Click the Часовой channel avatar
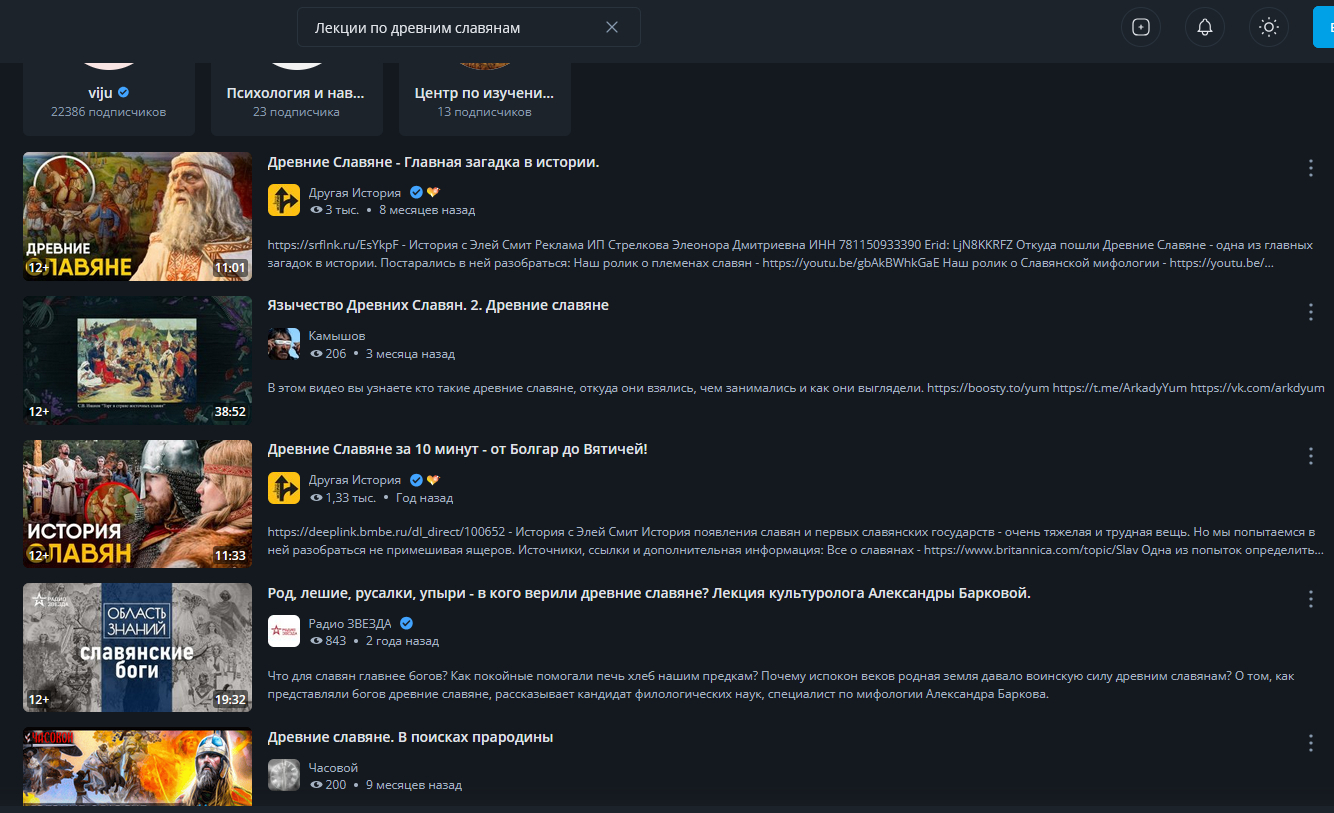 coord(284,775)
